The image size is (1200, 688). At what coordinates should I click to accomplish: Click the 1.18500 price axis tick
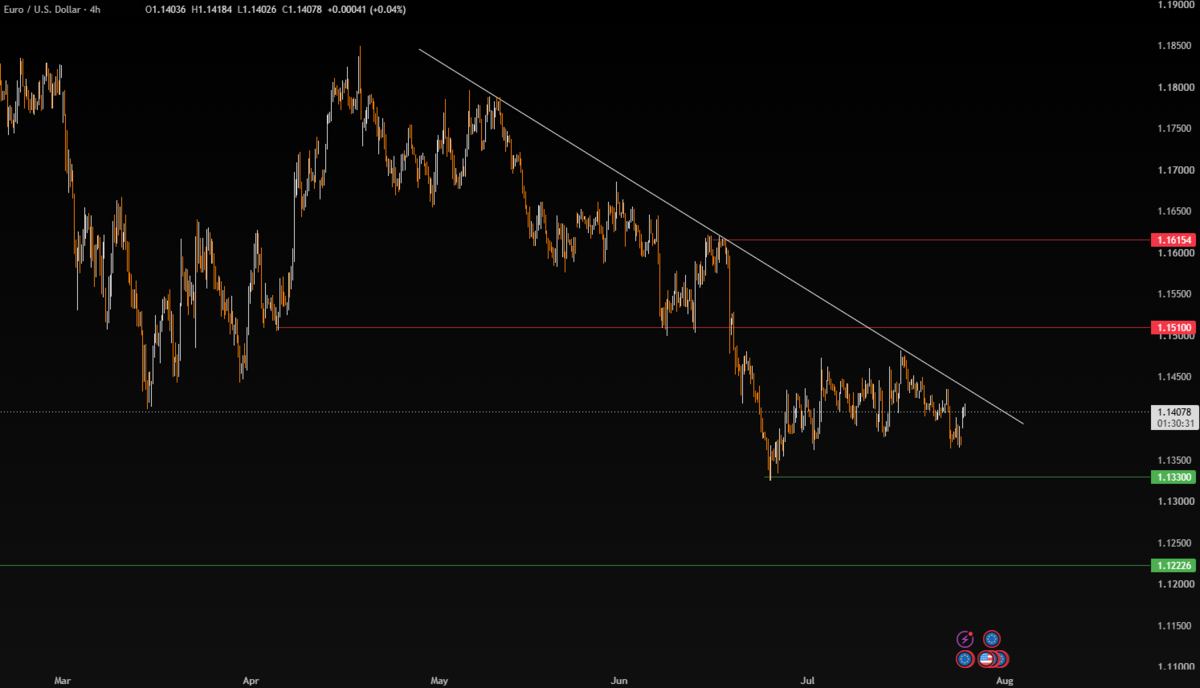click(x=1172, y=45)
